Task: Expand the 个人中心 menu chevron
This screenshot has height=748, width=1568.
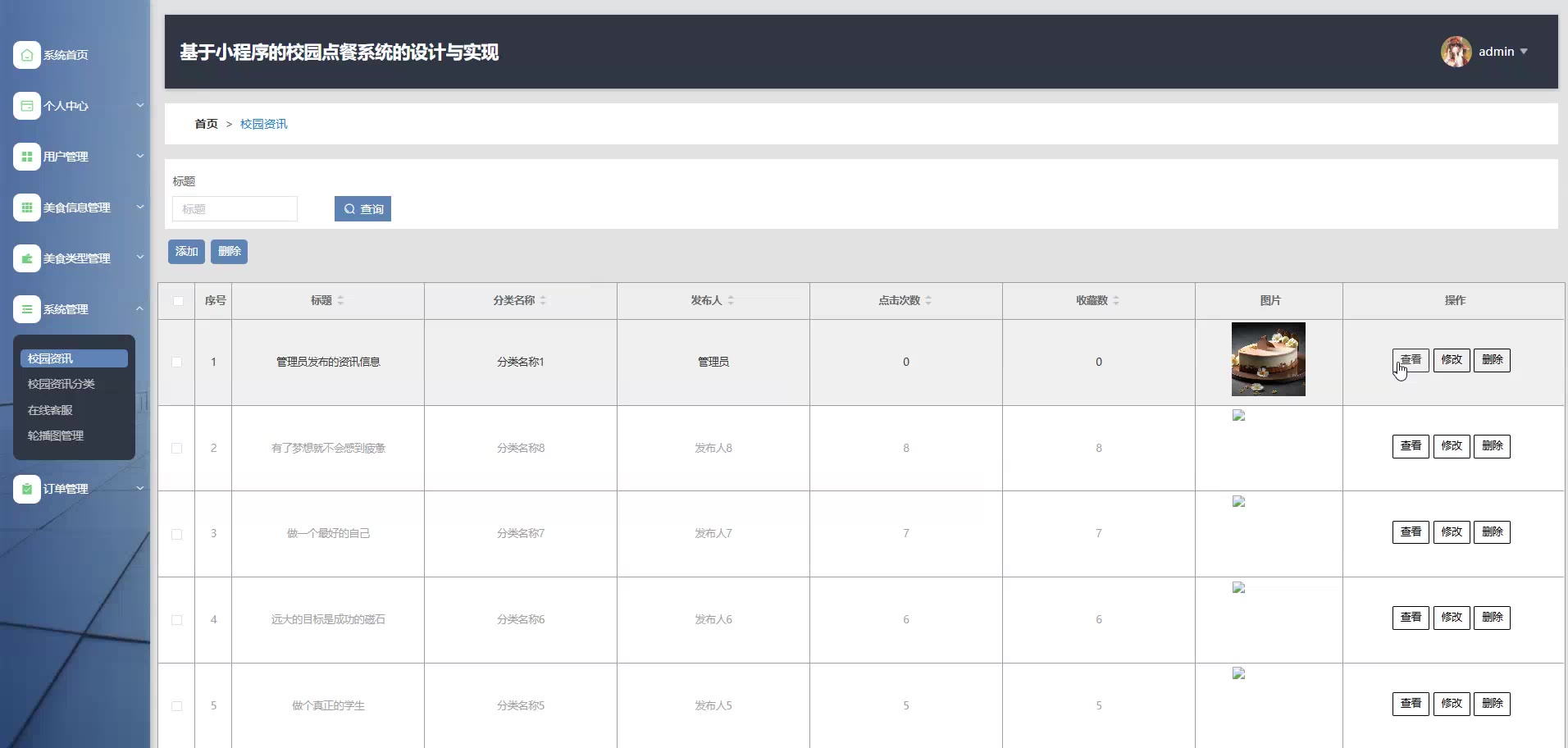Action: (139, 105)
